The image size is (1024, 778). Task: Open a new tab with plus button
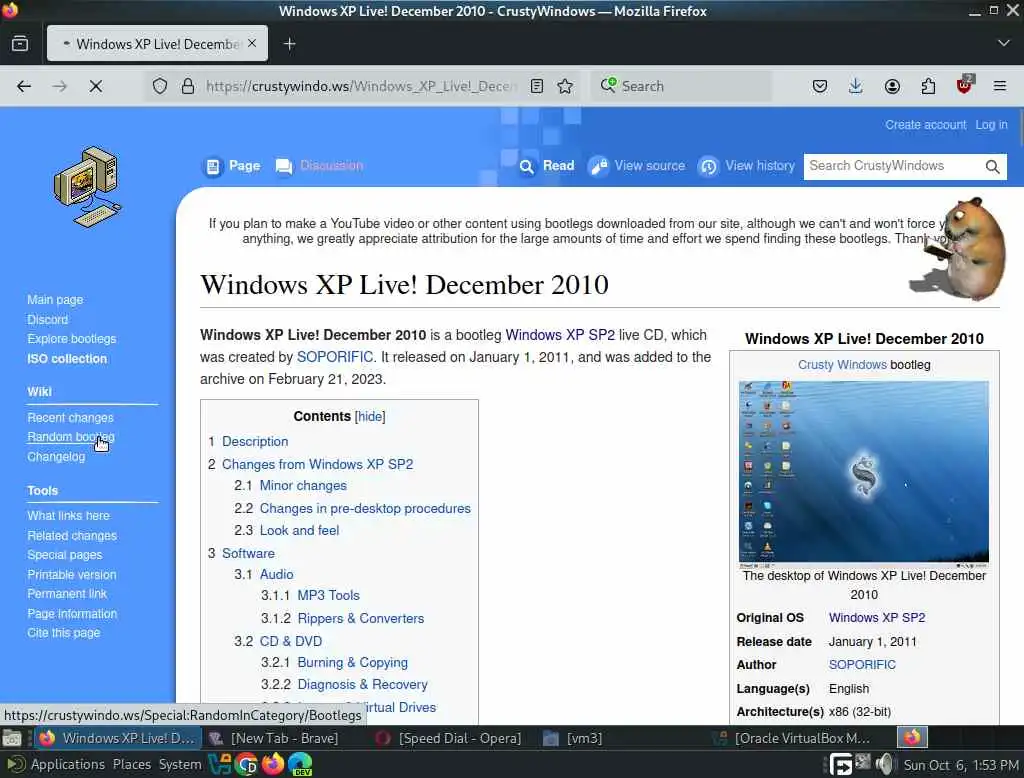(290, 44)
